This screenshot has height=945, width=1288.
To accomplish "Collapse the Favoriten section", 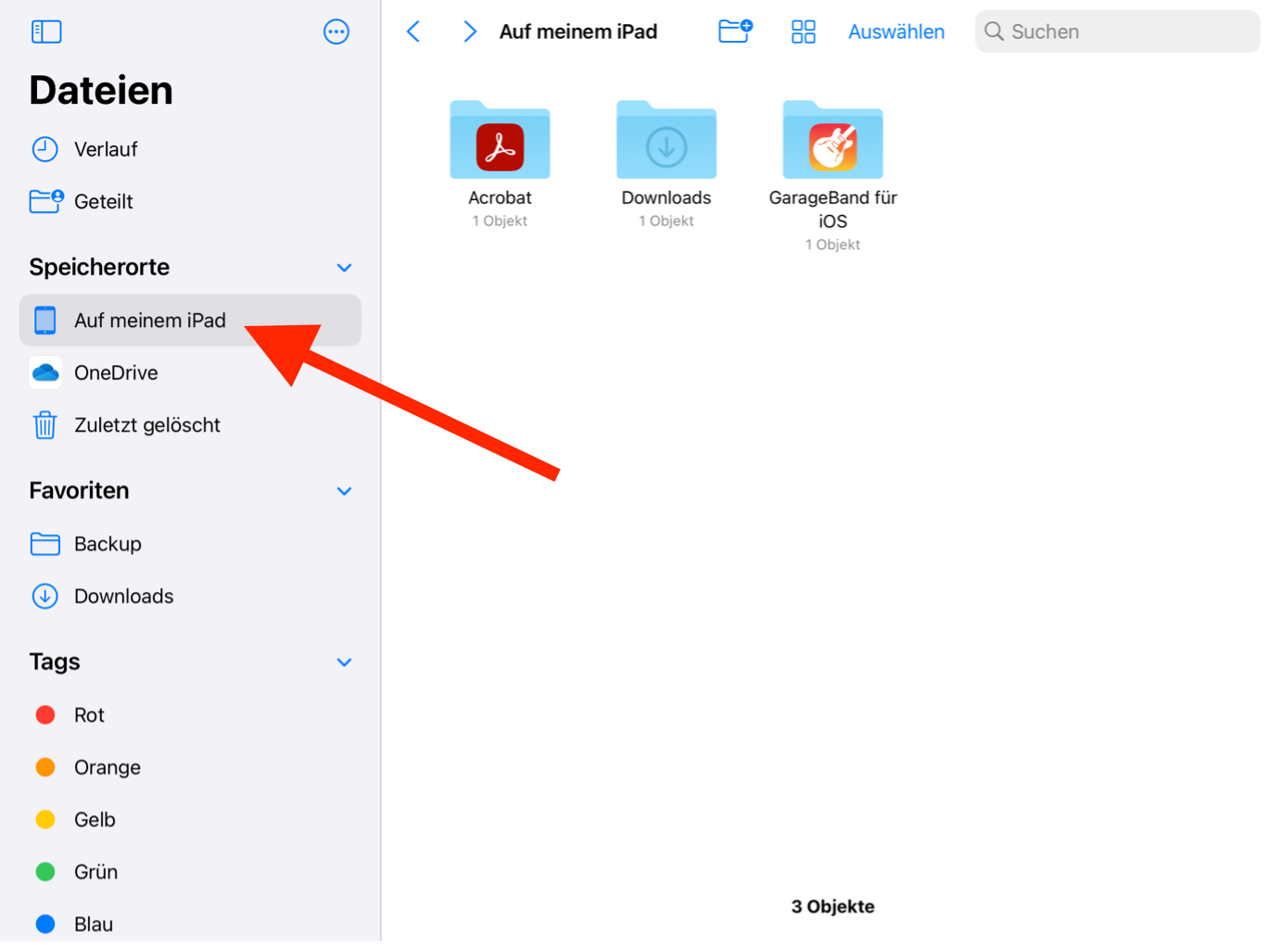I will (344, 491).
